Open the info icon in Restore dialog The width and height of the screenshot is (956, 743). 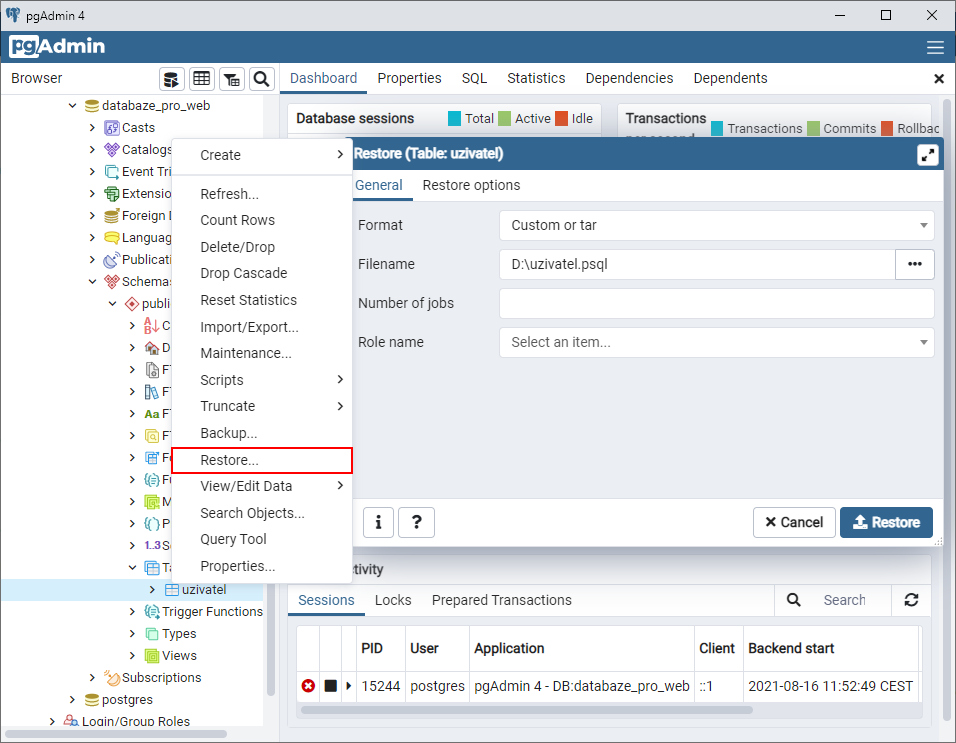378,522
